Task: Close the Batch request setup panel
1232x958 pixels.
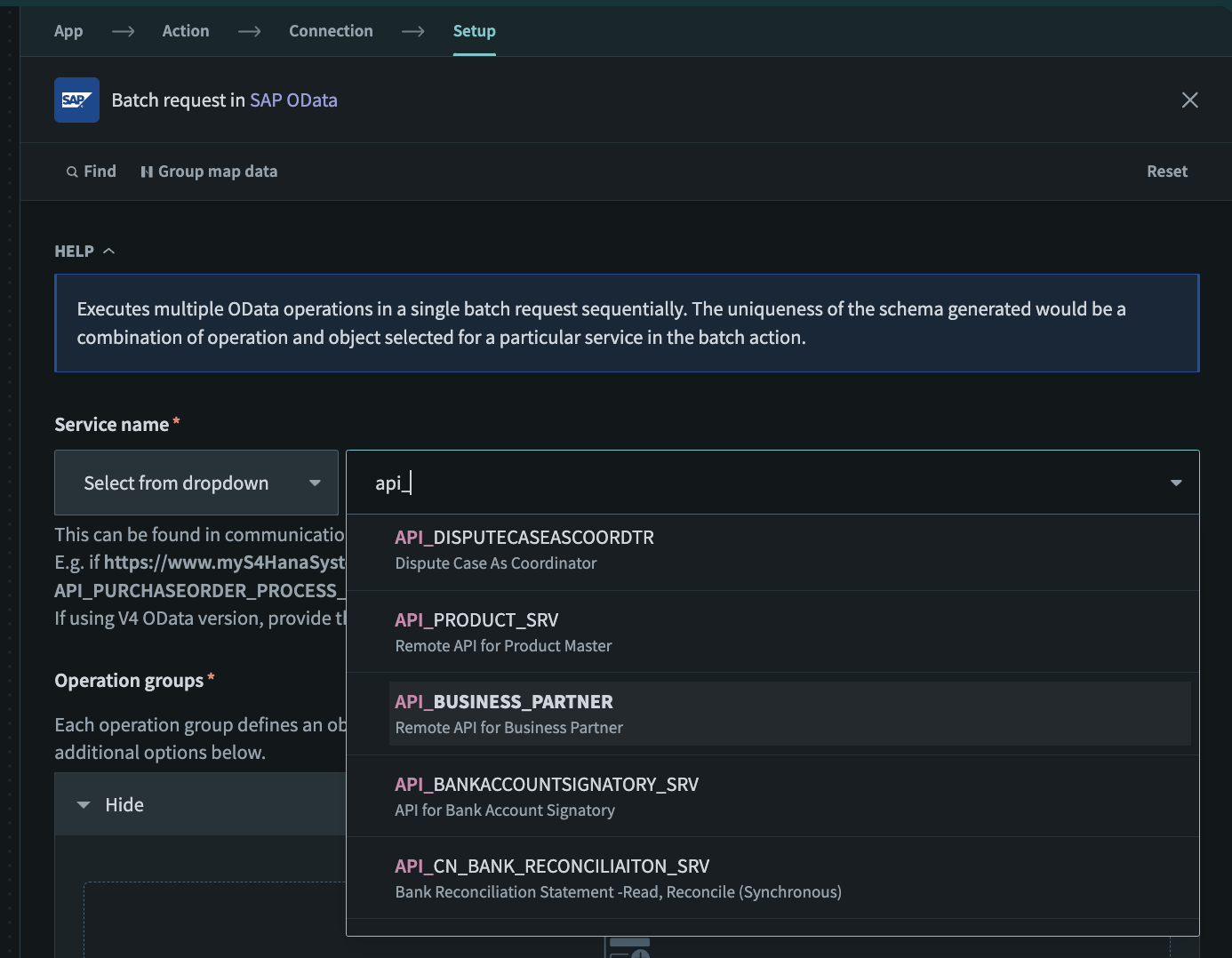Action: coord(1189,100)
